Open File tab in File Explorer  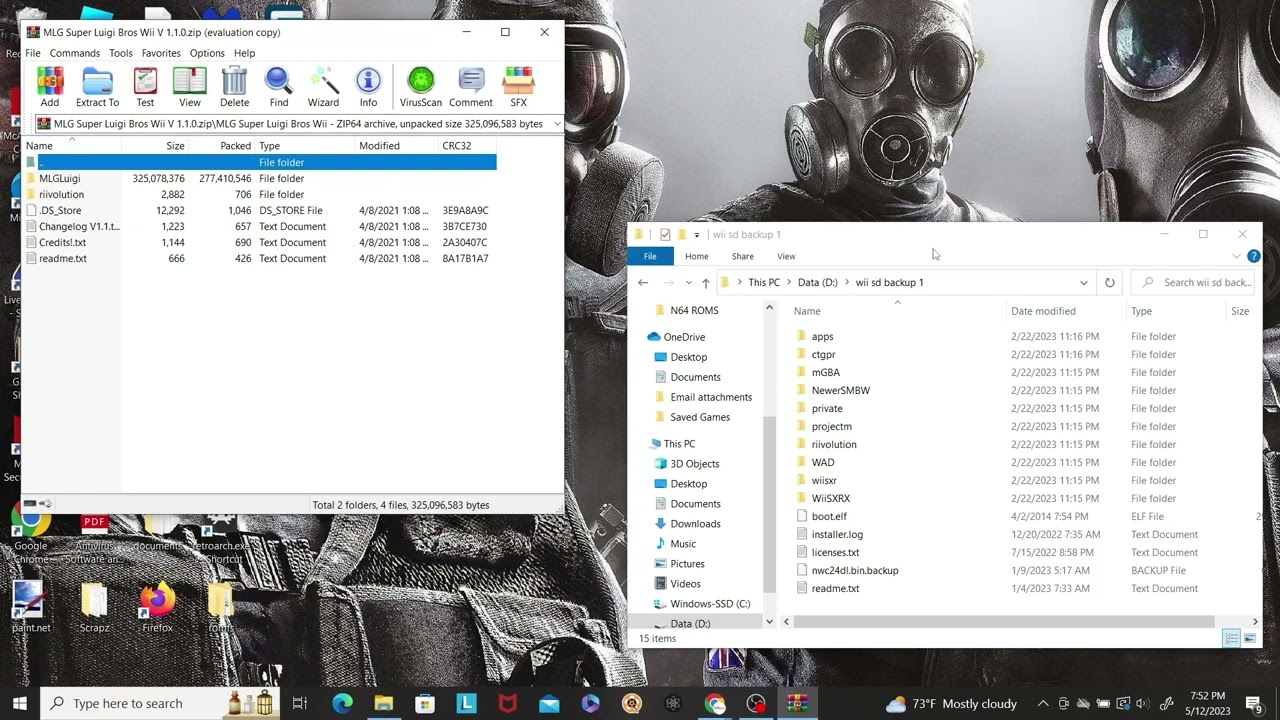pos(650,256)
